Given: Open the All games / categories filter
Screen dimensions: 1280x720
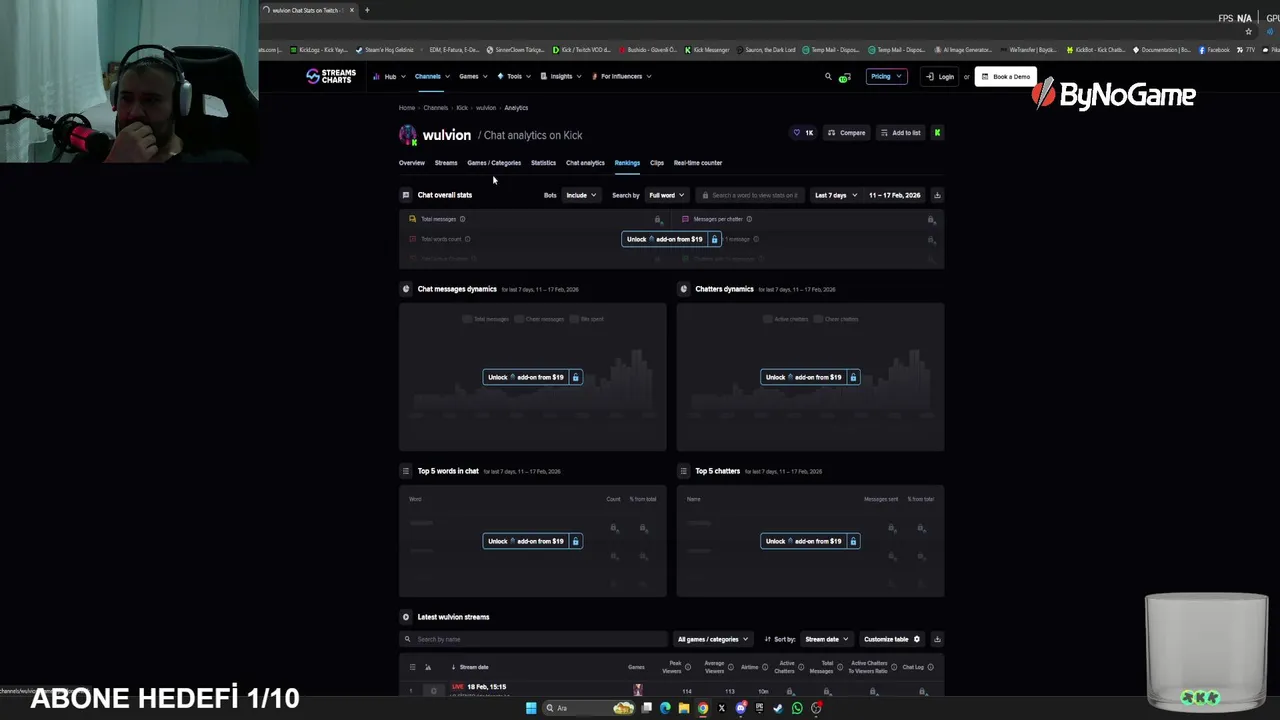Looking at the screenshot, I should (x=712, y=639).
